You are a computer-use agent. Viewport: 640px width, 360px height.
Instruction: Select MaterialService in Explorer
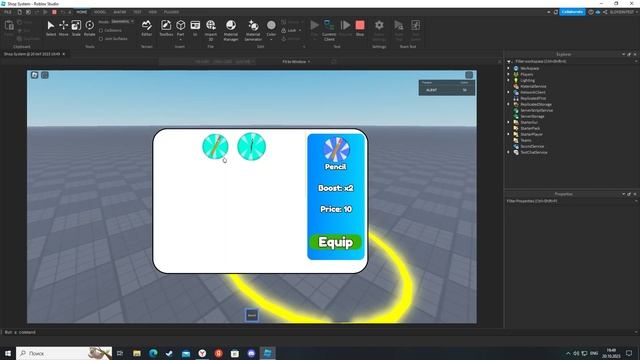click(533, 86)
